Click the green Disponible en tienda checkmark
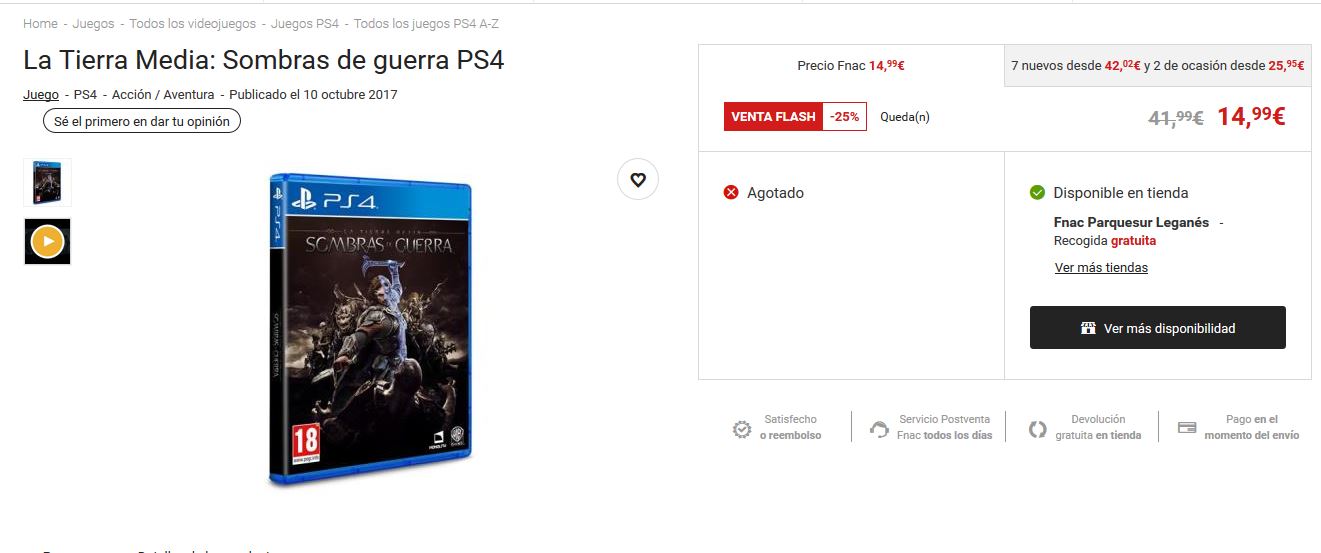 click(1037, 192)
